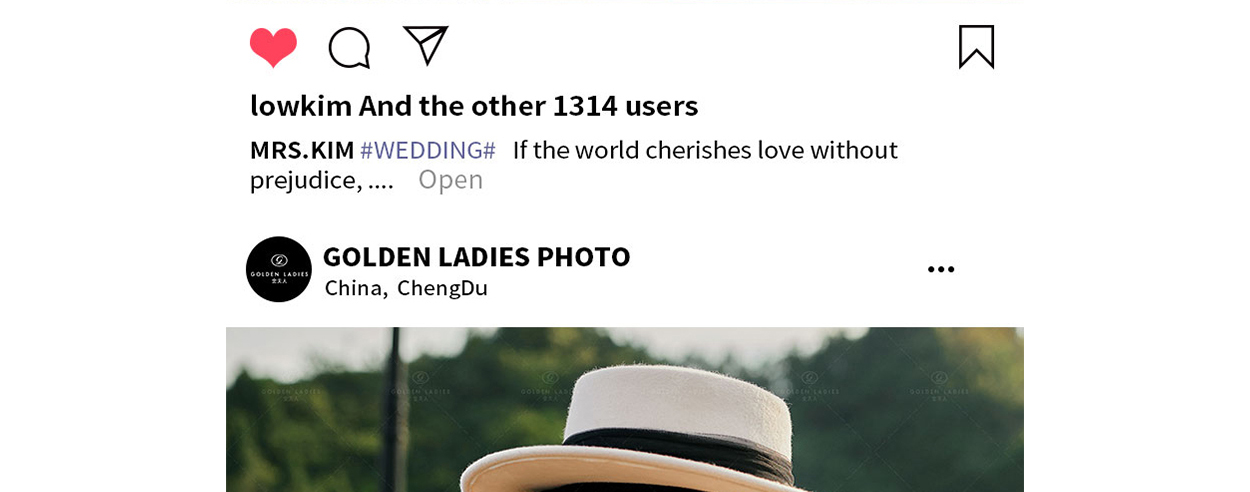This screenshot has height=492, width=1250.
Task: View the China, ChengDu location tag
Action: click(406, 288)
